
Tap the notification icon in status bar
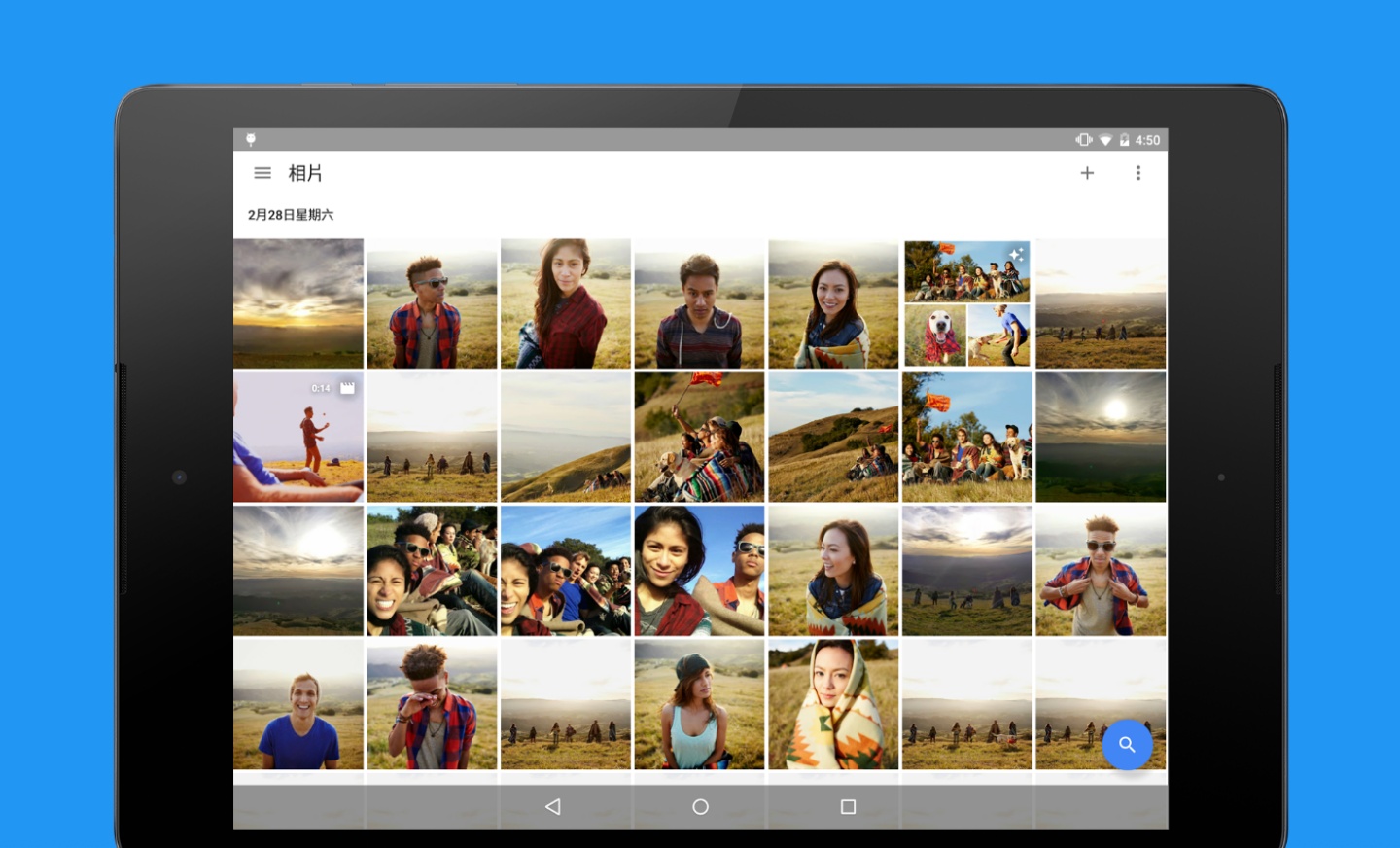[251, 140]
